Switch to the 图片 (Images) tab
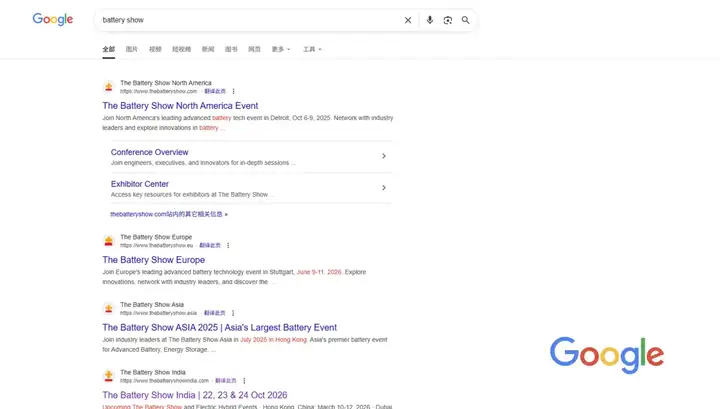This screenshot has width=720, height=409. [x=132, y=49]
